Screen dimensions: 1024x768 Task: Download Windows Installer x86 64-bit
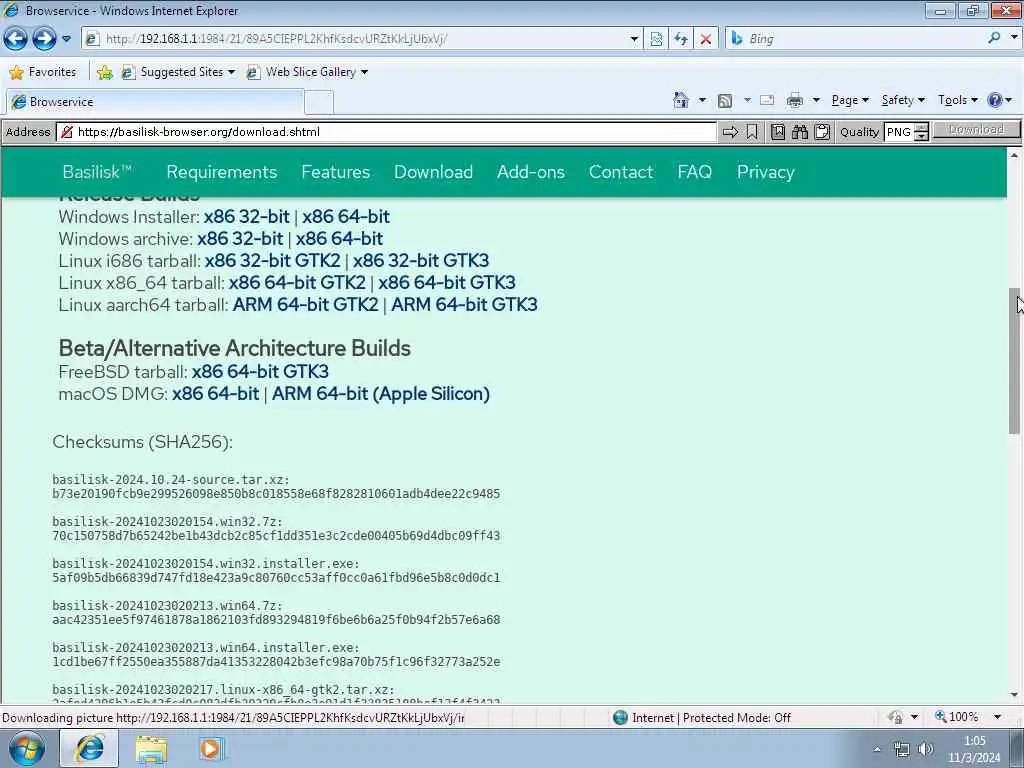point(345,216)
